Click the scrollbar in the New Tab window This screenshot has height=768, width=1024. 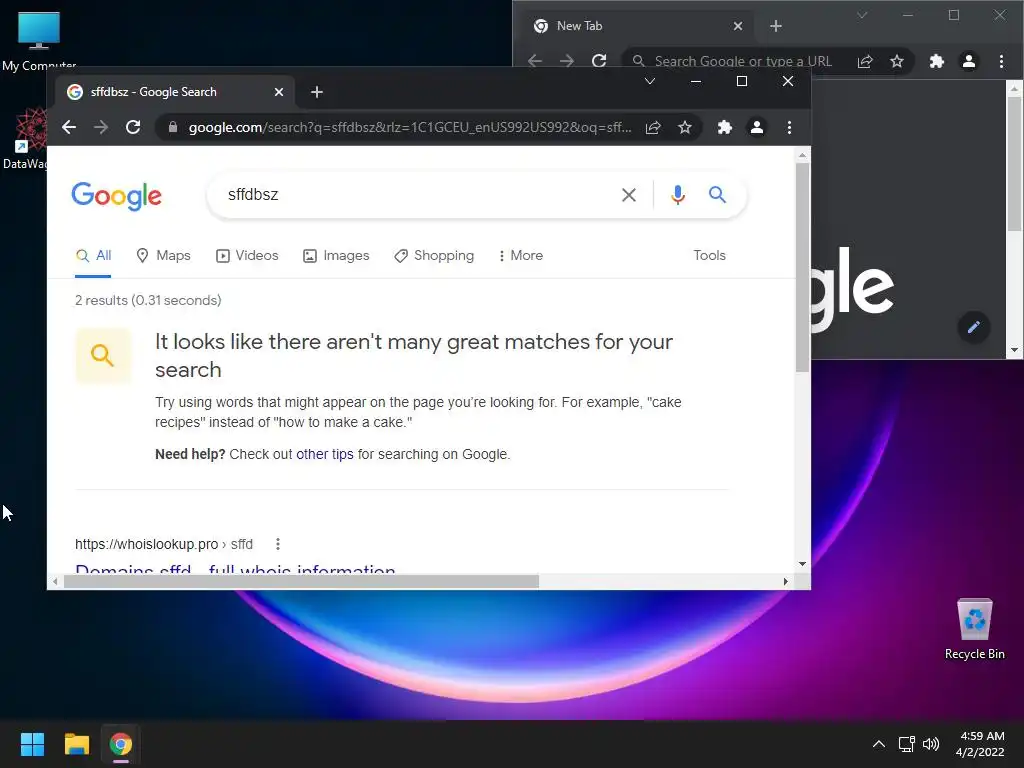pos(1014,163)
